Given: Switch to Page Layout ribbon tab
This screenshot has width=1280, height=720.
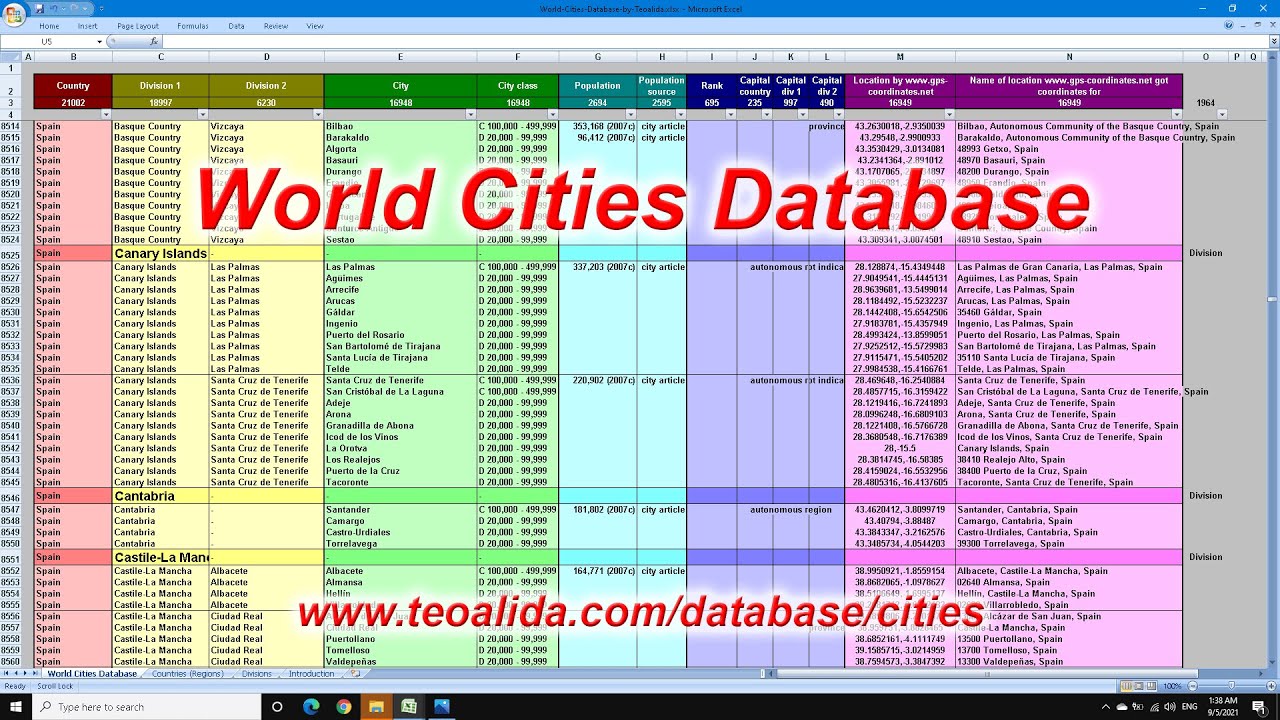Looking at the screenshot, I should point(138,26).
